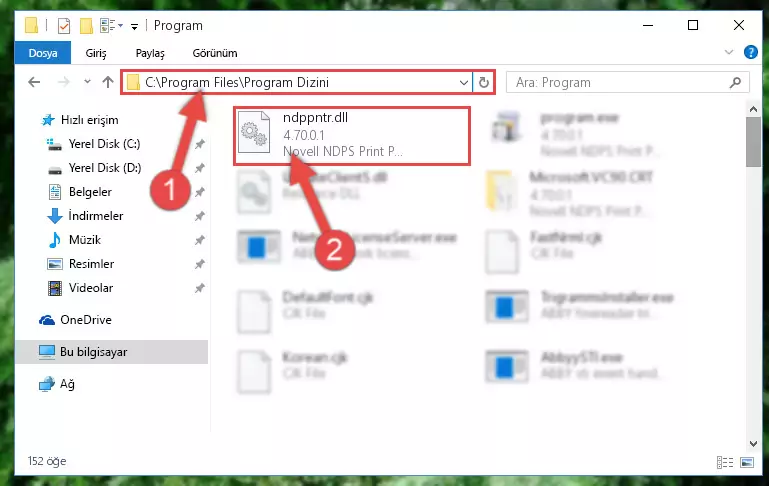Select the ndppntr.dll file
Screen dimensions: 769x486
(x=352, y=136)
